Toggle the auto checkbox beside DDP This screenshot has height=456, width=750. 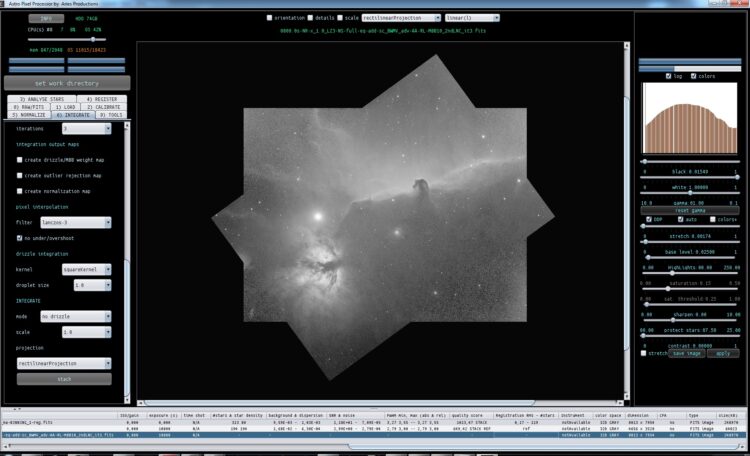(x=681, y=219)
